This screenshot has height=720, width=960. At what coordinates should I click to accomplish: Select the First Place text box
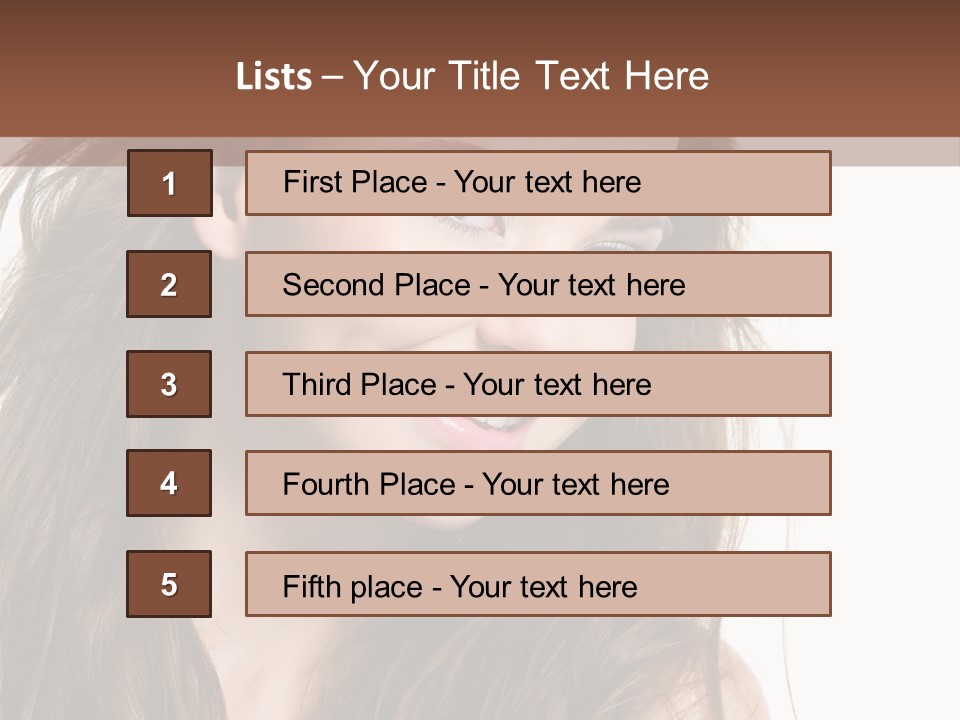538,183
